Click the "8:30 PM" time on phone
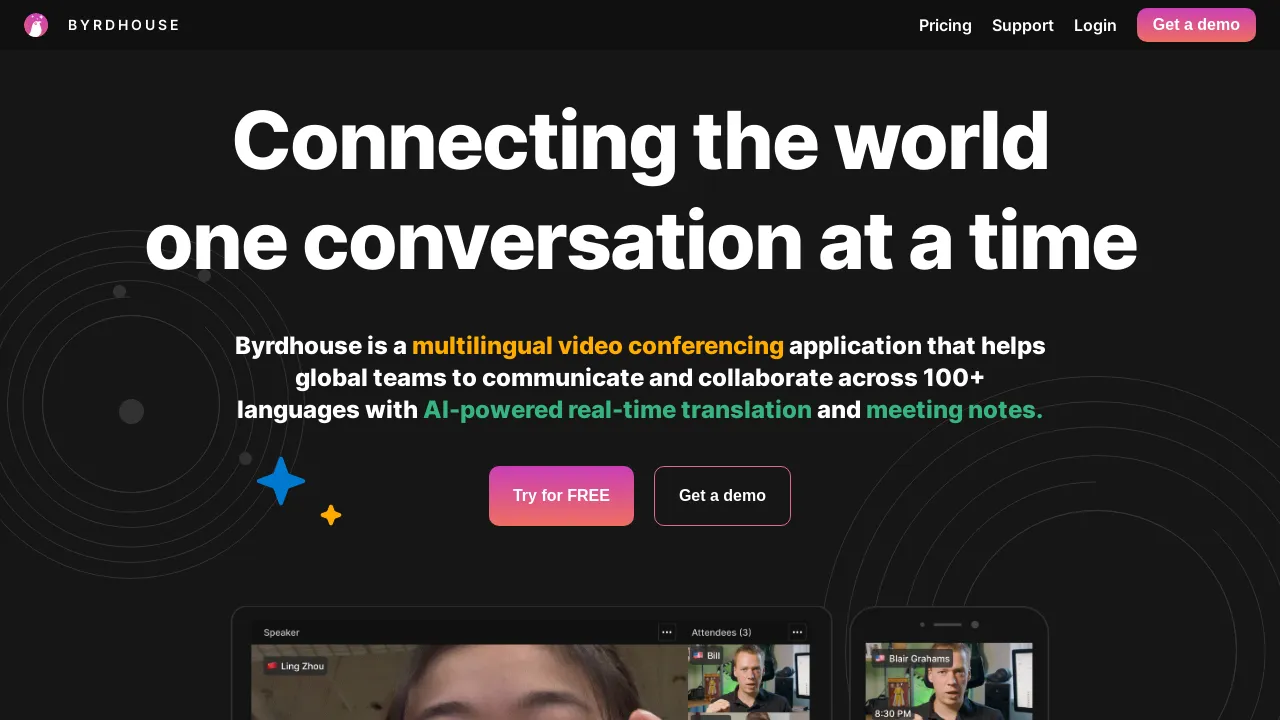Screen dimensions: 1280x720 pos(892,714)
